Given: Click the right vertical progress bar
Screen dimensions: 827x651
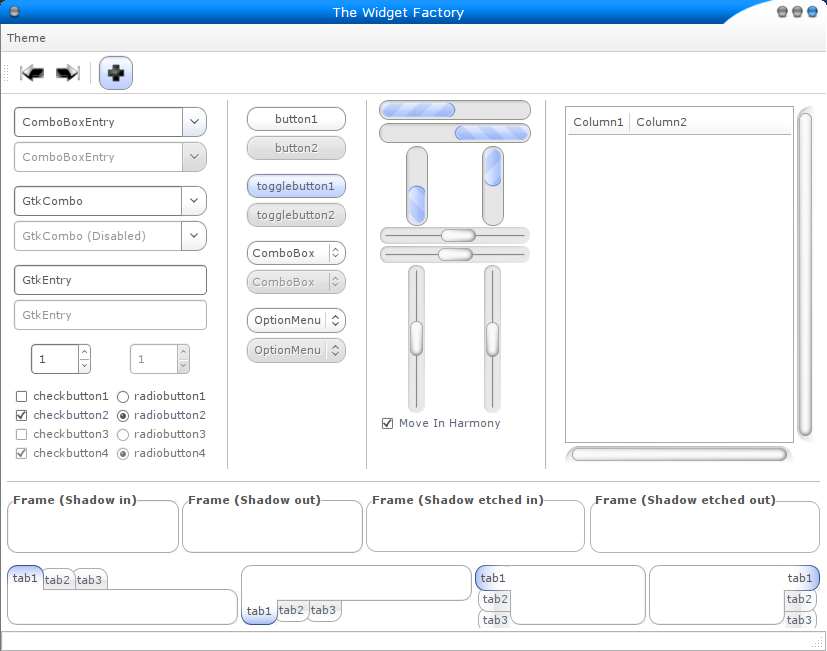Looking at the screenshot, I should (493, 186).
